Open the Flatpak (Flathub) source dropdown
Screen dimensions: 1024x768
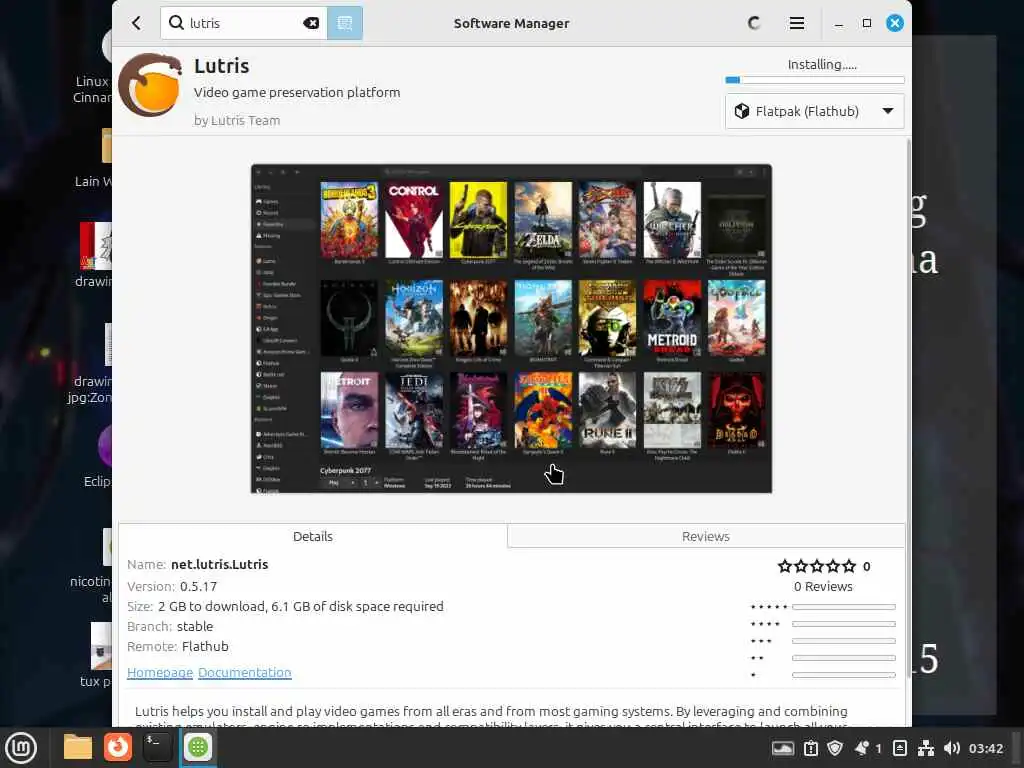(x=814, y=111)
